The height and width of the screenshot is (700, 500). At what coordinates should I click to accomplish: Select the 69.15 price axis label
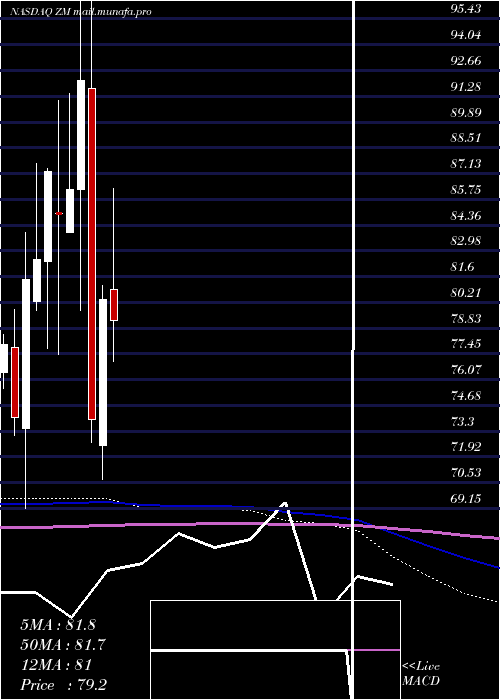pyautogui.click(x=466, y=499)
